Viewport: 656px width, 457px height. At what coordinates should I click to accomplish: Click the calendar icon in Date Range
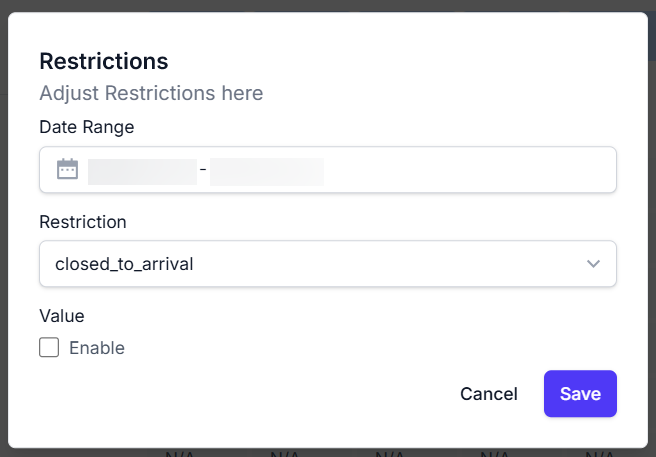click(x=67, y=169)
